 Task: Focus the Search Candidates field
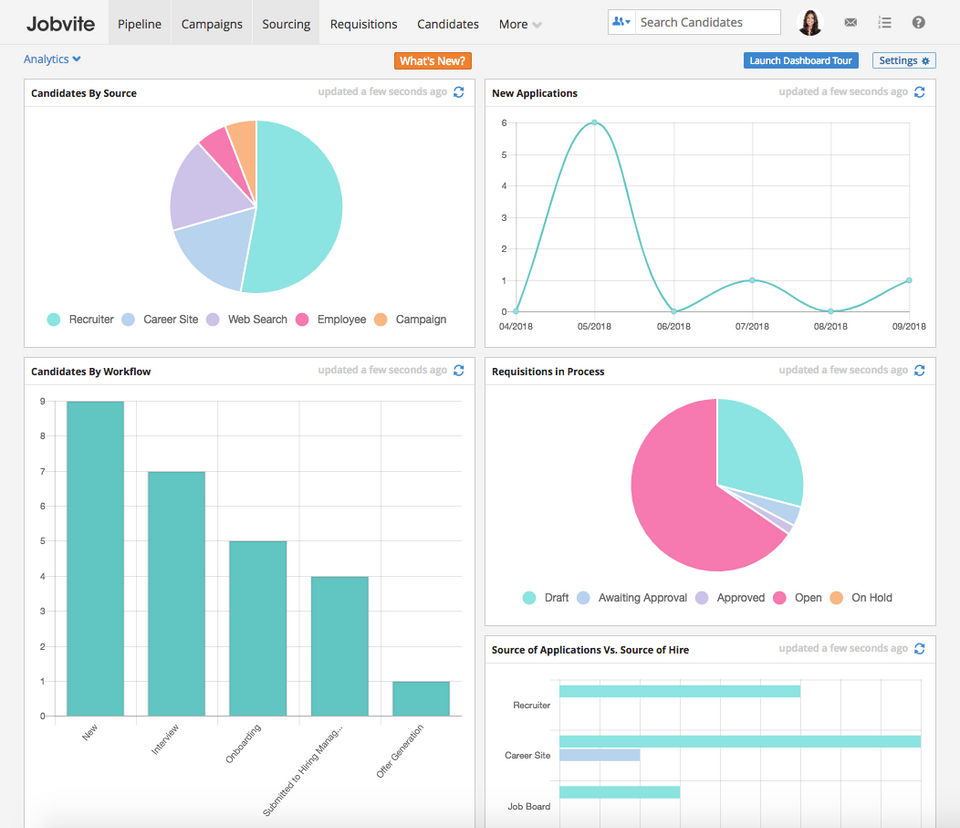(708, 22)
